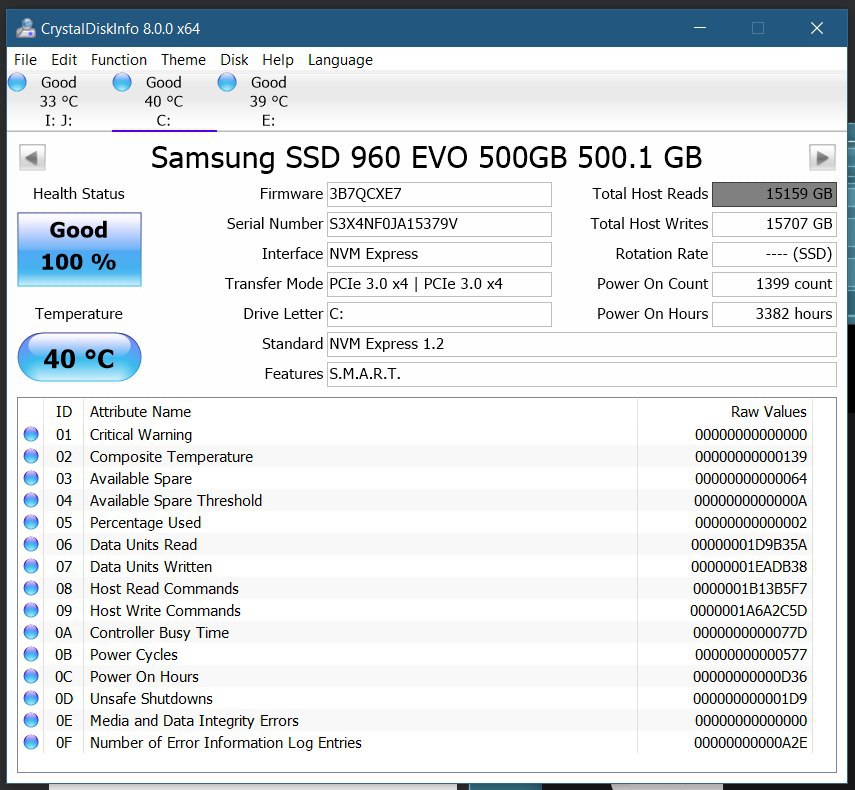Click the Total Host Writes value 15707 GB
The width and height of the screenshot is (855, 790).
[x=774, y=224]
